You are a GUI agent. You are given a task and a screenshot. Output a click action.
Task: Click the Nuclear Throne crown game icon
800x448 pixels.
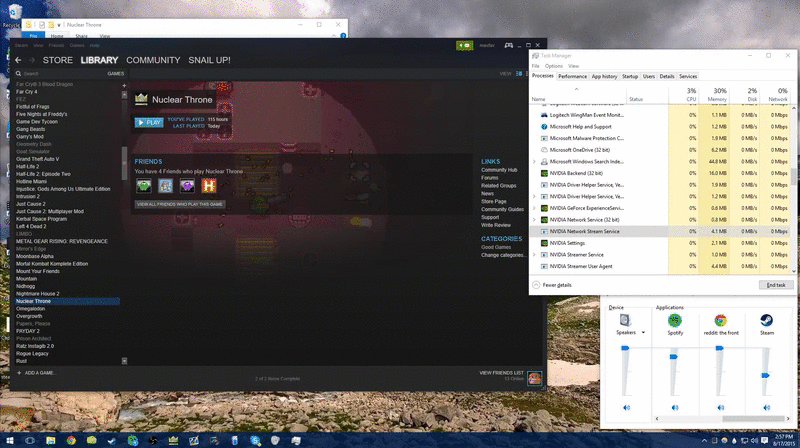tap(141, 99)
